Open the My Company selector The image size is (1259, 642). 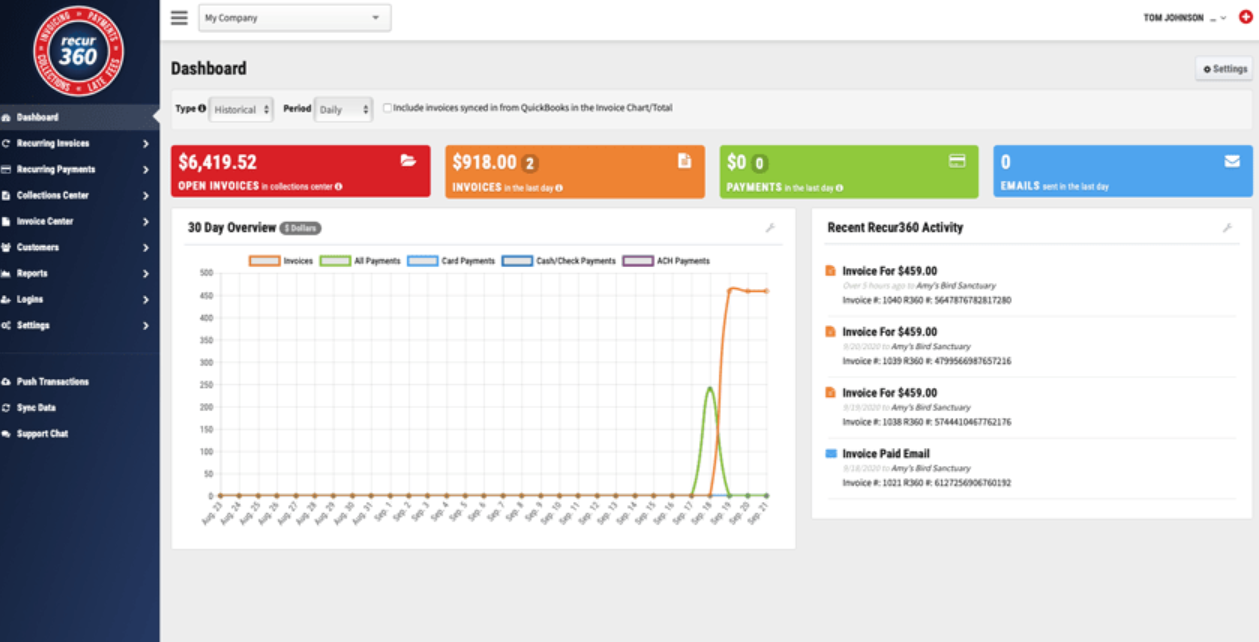tap(293, 17)
